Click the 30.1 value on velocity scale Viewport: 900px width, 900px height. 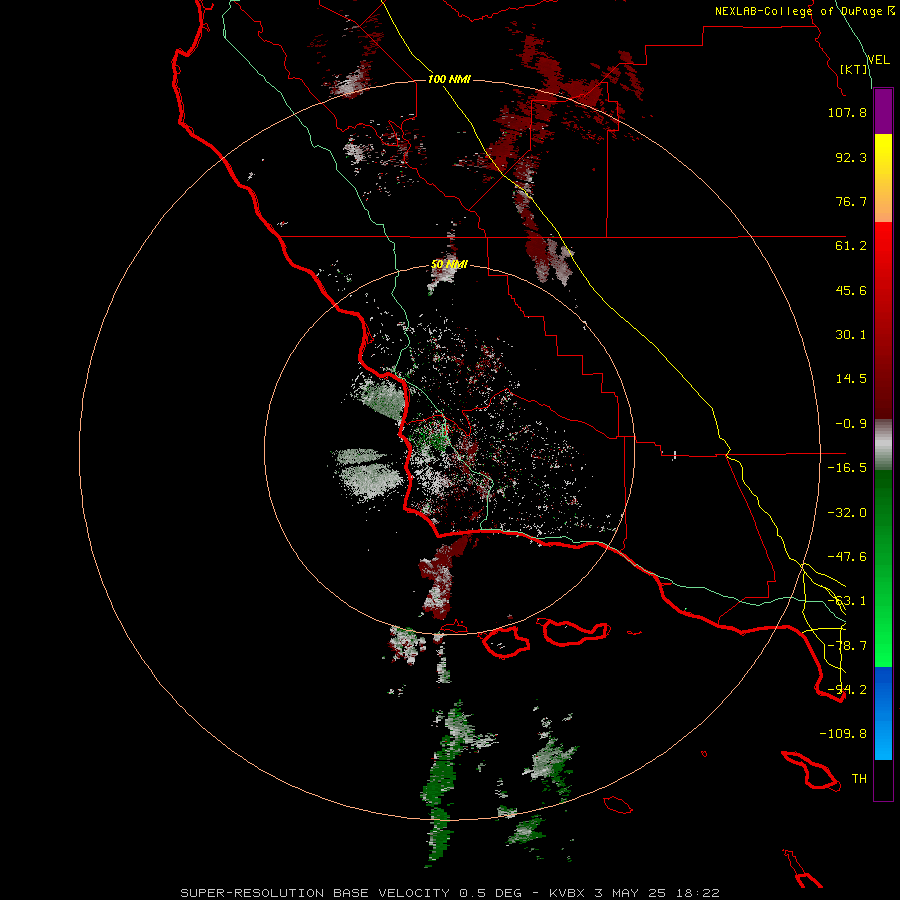click(x=851, y=335)
